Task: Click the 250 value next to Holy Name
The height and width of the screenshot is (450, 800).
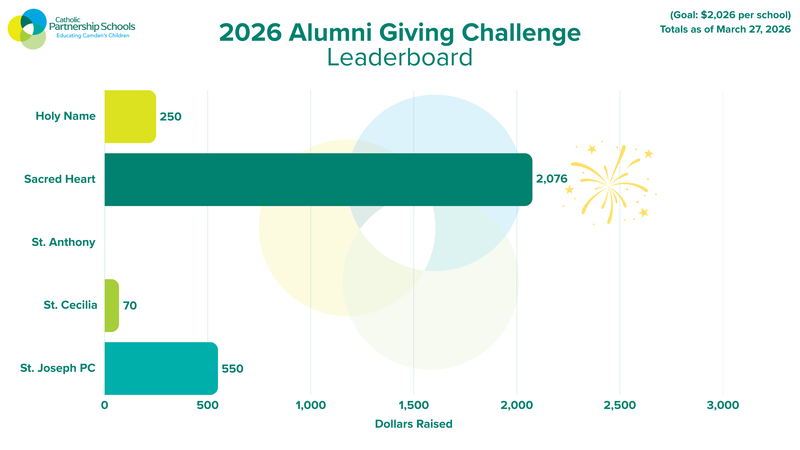Action: point(170,117)
